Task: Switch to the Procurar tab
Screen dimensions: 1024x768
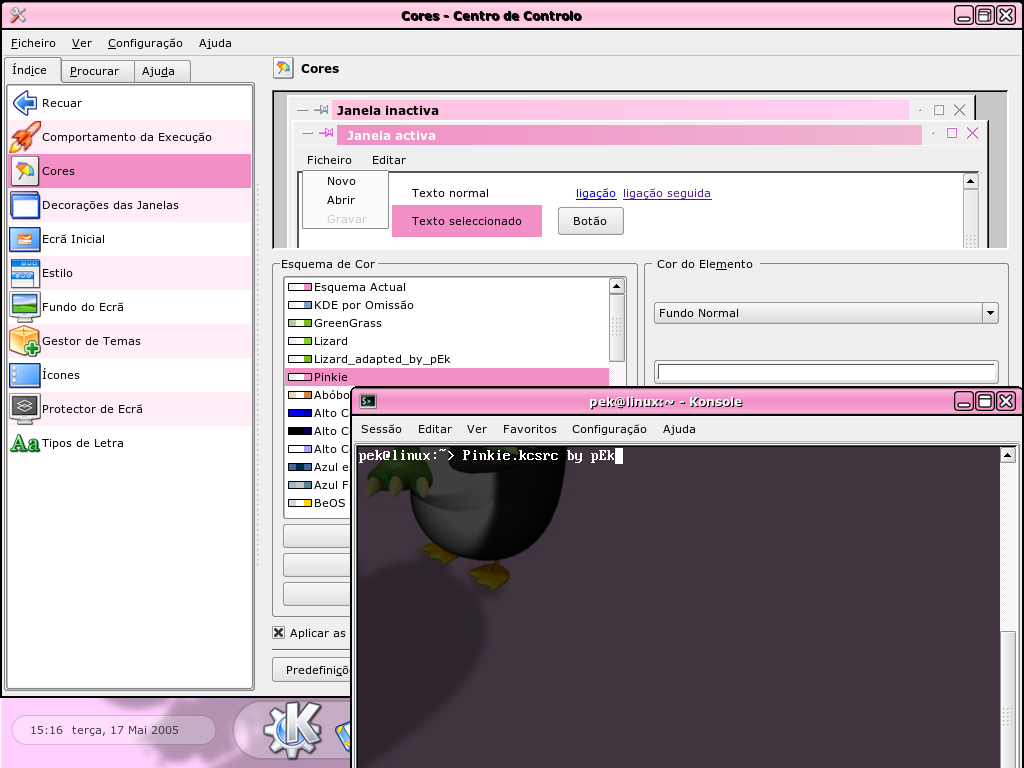Action: click(x=97, y=71)
